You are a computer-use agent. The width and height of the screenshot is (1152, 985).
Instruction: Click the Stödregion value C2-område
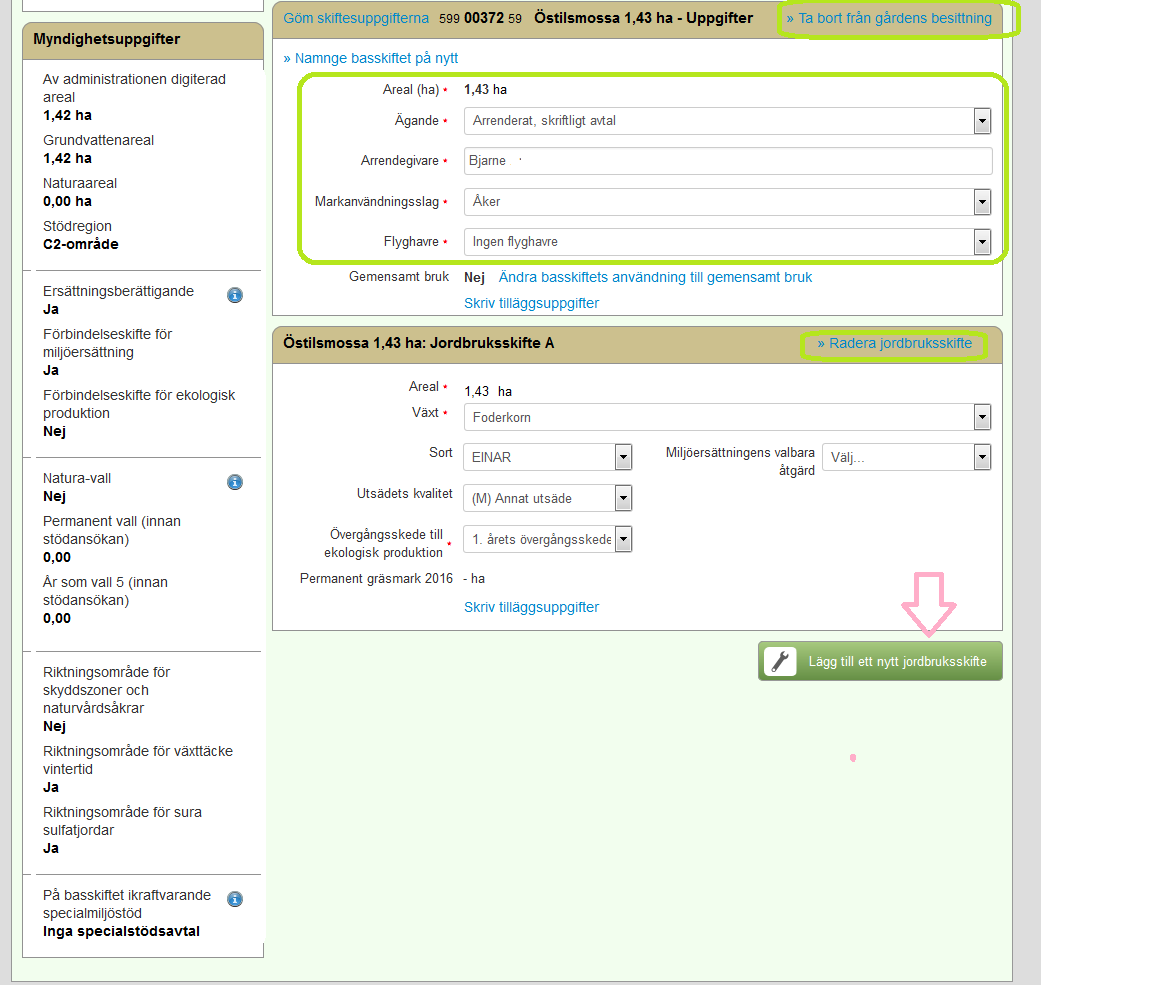coord(81,244)
